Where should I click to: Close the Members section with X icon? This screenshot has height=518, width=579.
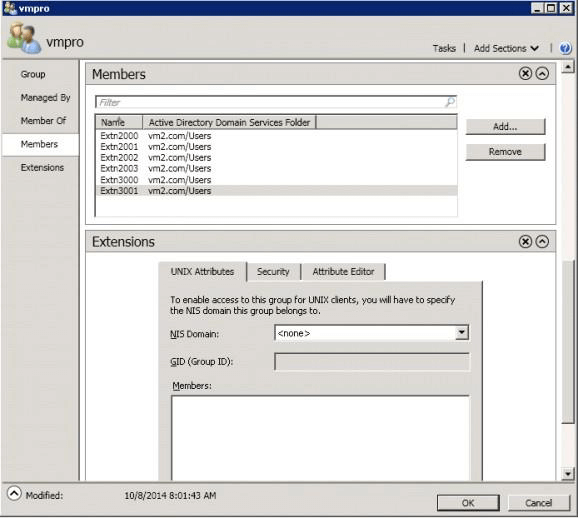click(525, 74)
